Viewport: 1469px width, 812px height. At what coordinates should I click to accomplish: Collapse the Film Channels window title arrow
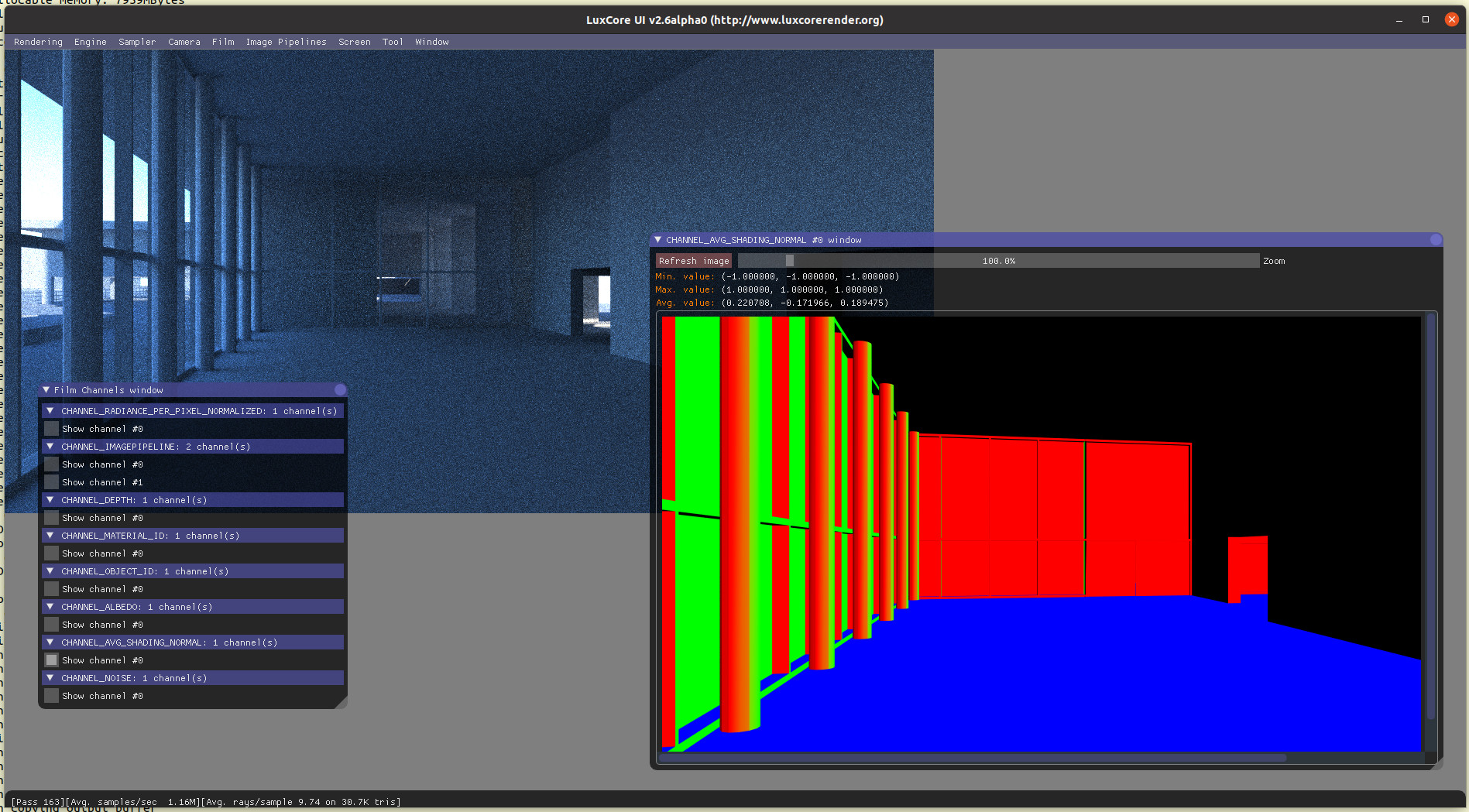pos(46,390)
